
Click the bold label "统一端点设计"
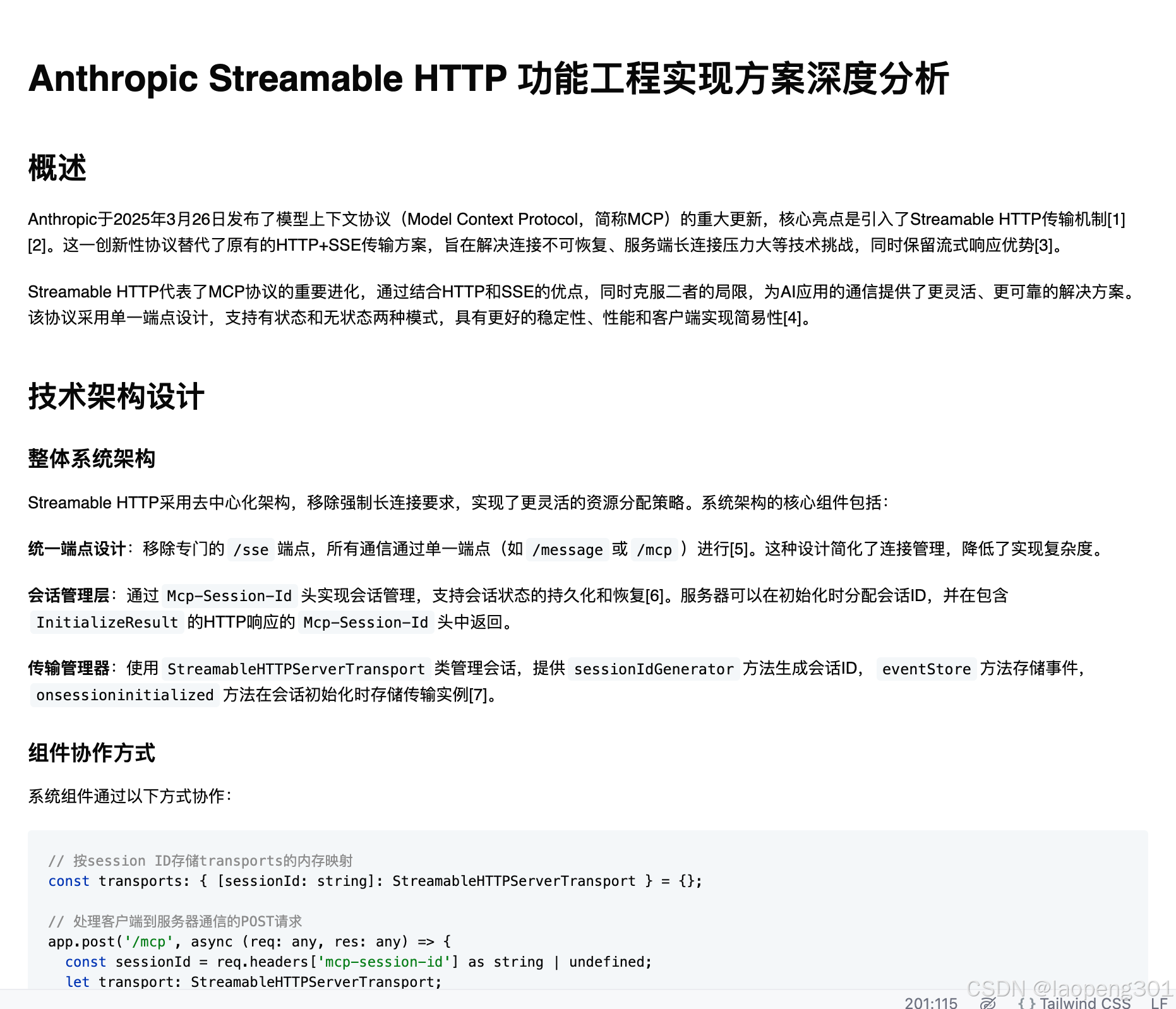click(77, 549)
